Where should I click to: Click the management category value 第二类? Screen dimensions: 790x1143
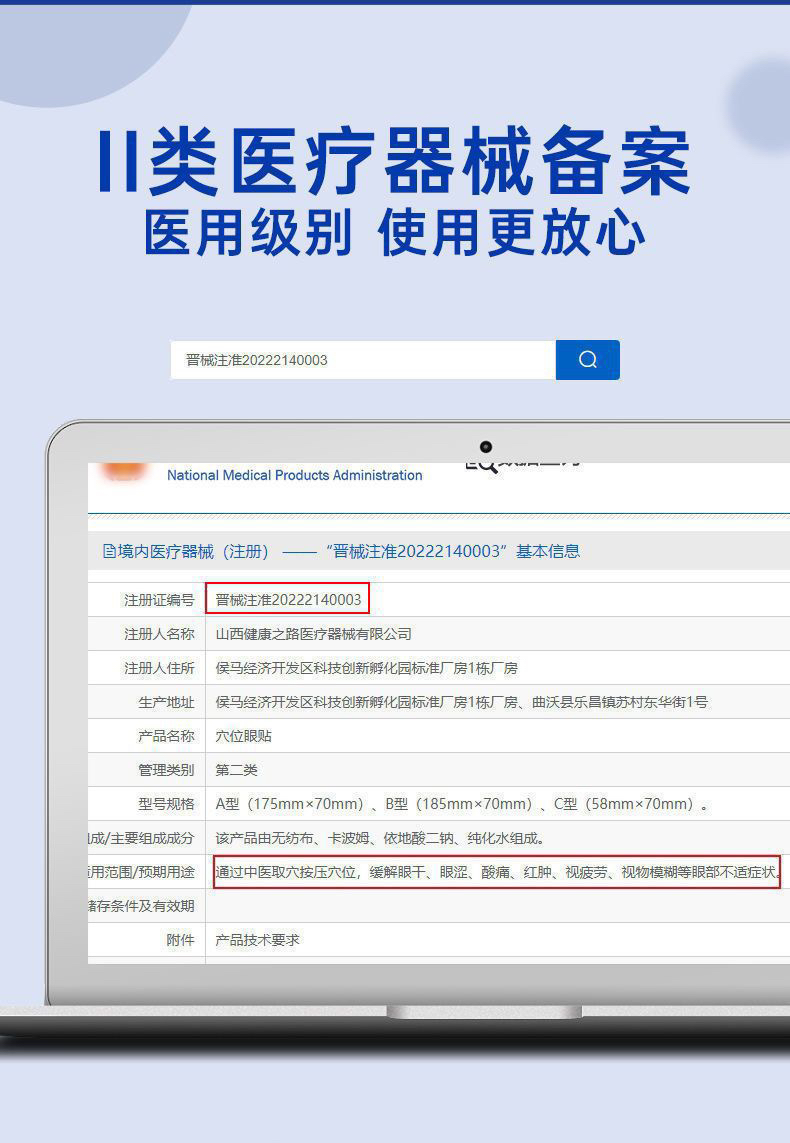236,770
